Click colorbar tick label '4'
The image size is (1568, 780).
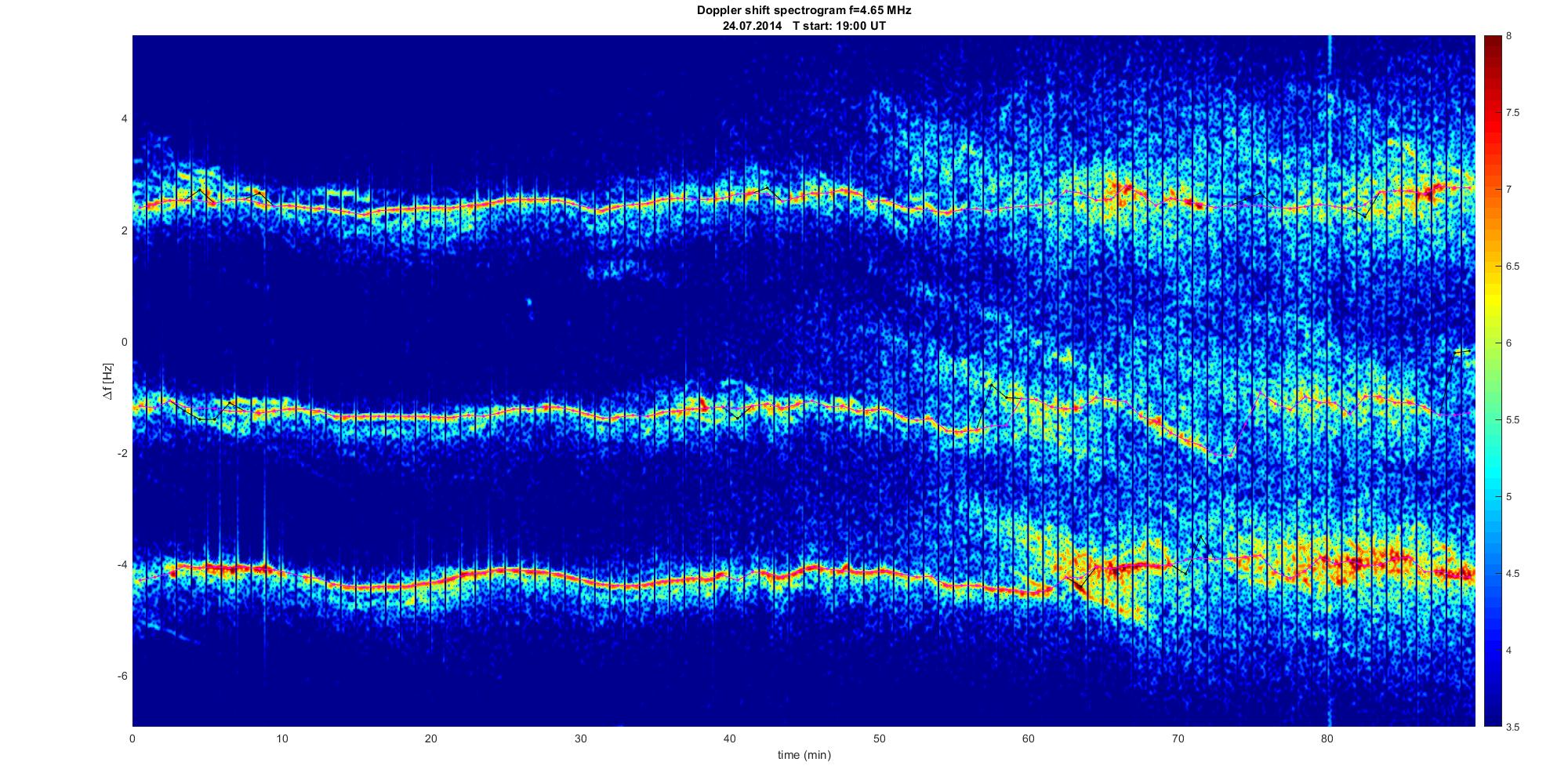coord(1508,651)
